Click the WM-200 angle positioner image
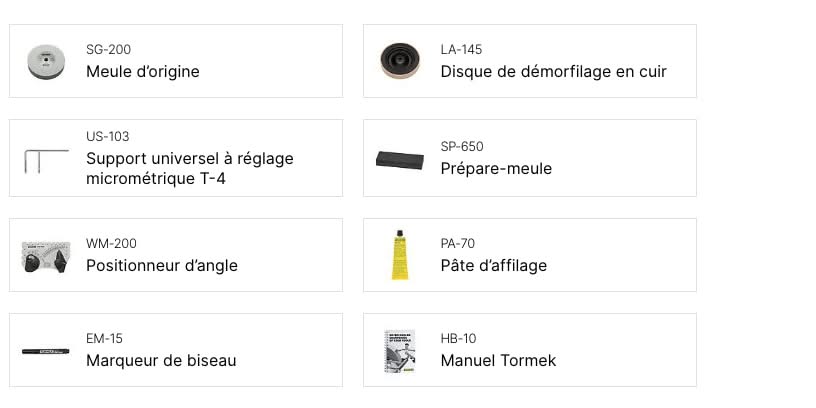 [x=46, y=255]
